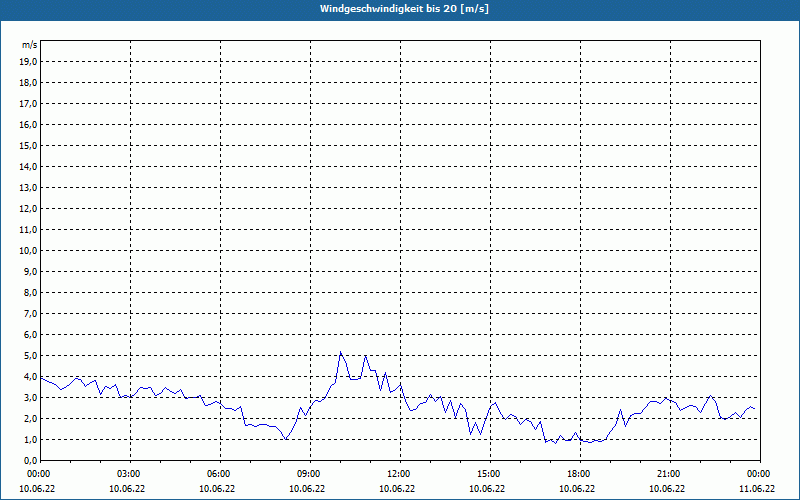The width and height of the screenshot is (800, 500).
Task: Click the '16,0' y-axis value
Action: (28, 124)
